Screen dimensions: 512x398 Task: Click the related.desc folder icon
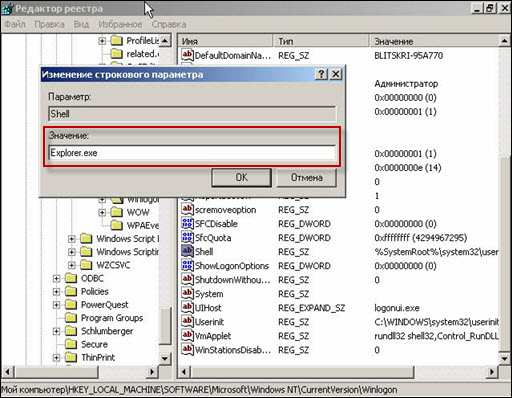pos(116,53)
